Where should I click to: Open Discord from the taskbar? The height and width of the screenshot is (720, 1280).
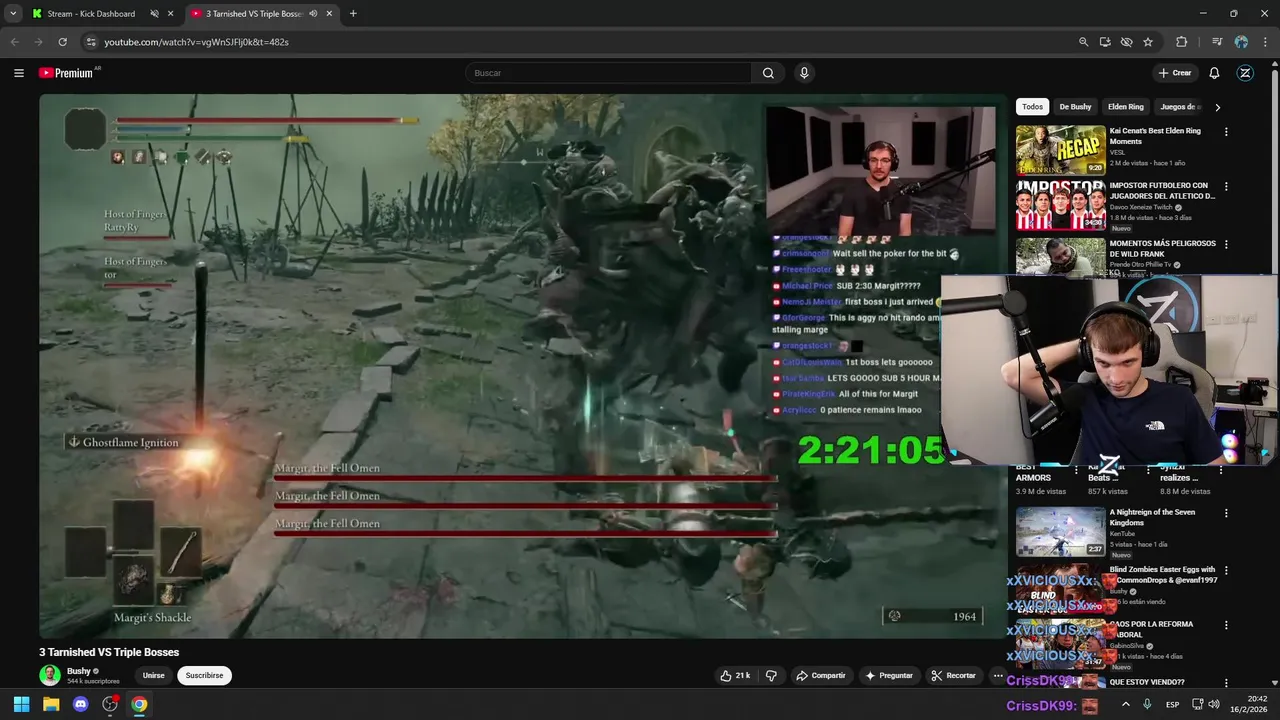81,704
